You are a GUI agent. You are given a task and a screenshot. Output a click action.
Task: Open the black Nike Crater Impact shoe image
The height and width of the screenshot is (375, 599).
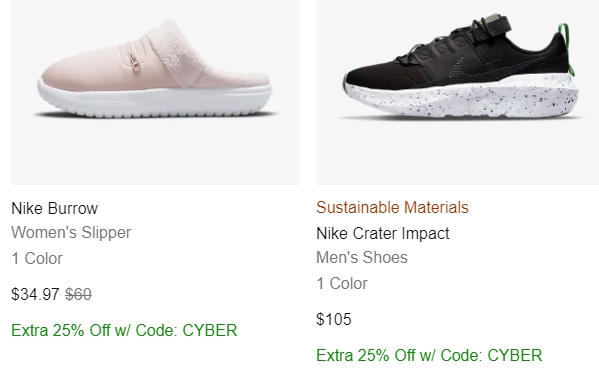click(x=457, y=92)
